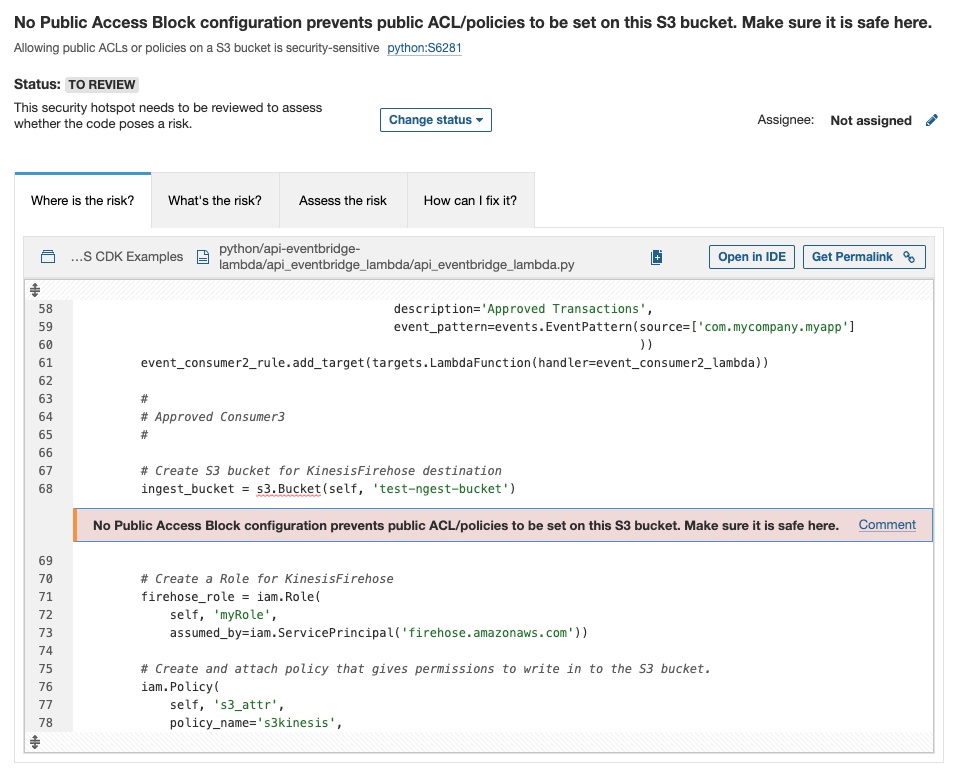Click the Comment link on the hotspot message
955x771 pixels.
(887, 525)
